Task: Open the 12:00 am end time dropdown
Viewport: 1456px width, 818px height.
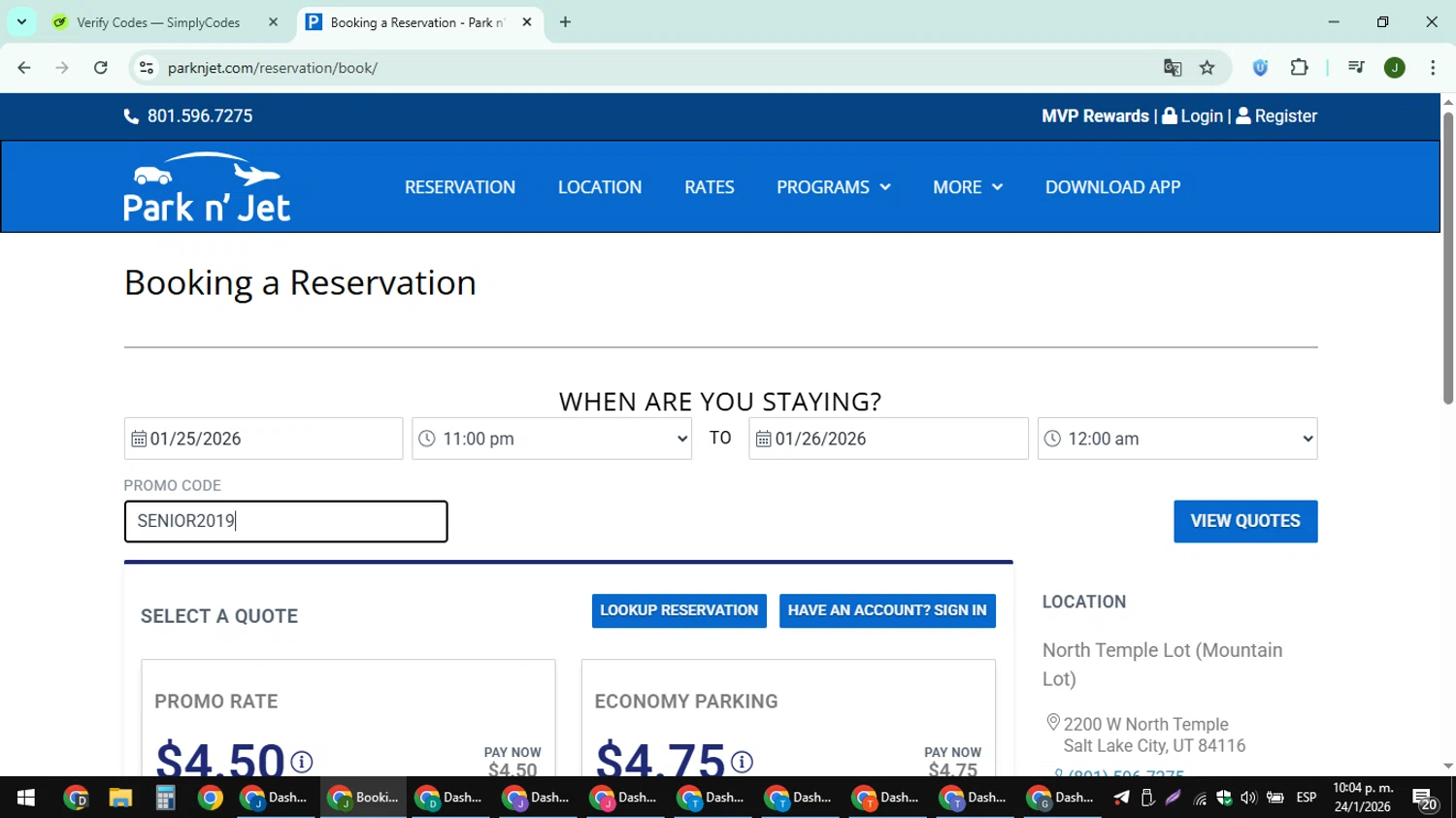Action: click(x=1177, y=439)
